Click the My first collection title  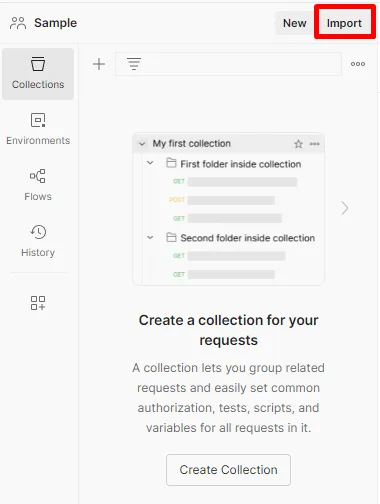tap(192, 144)
